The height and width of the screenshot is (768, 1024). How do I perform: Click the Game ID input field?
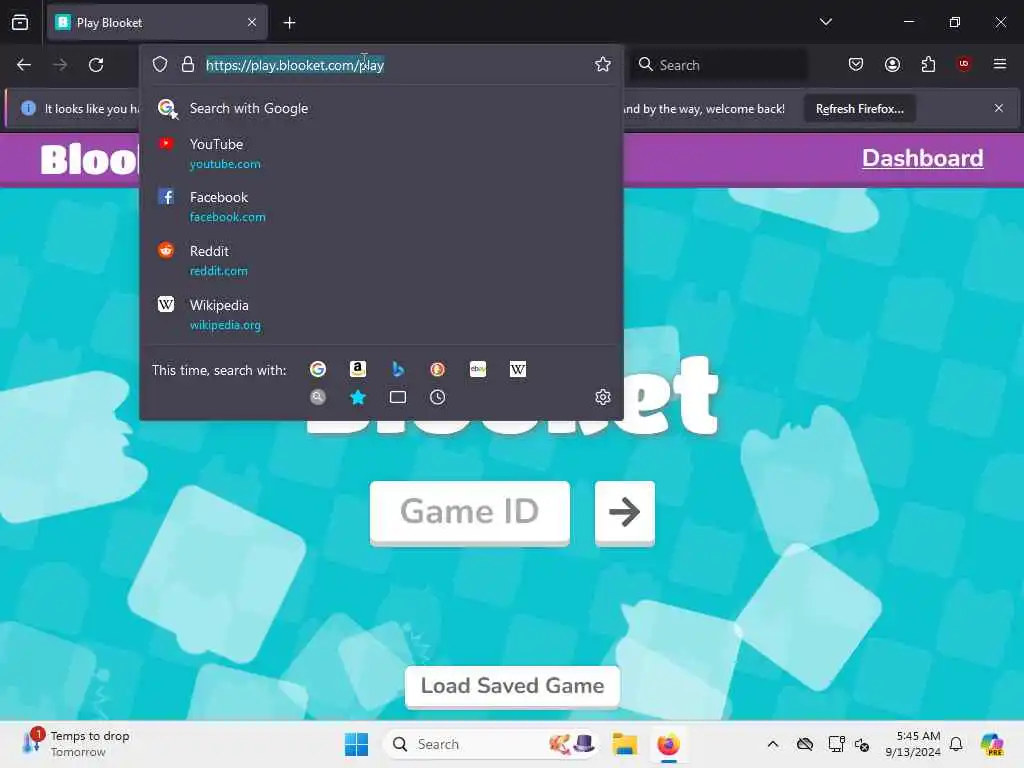tap(470, 512)
